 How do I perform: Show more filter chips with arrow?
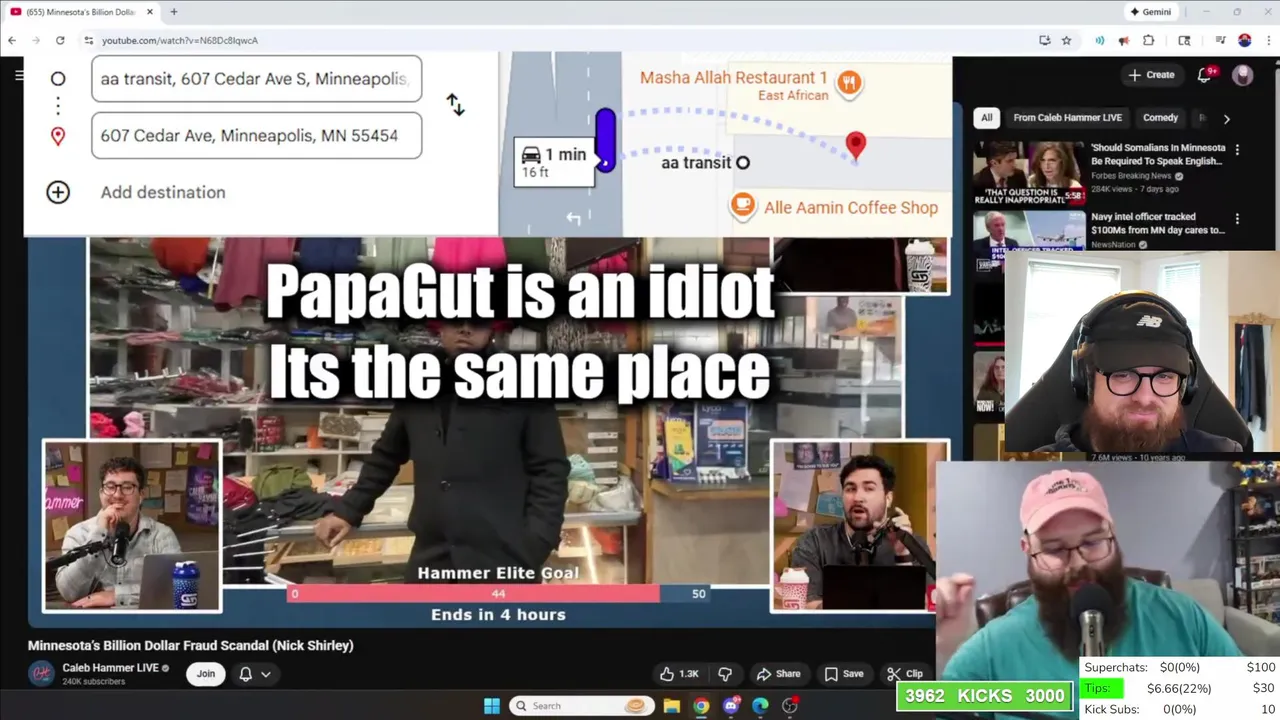coord(1226,118)
